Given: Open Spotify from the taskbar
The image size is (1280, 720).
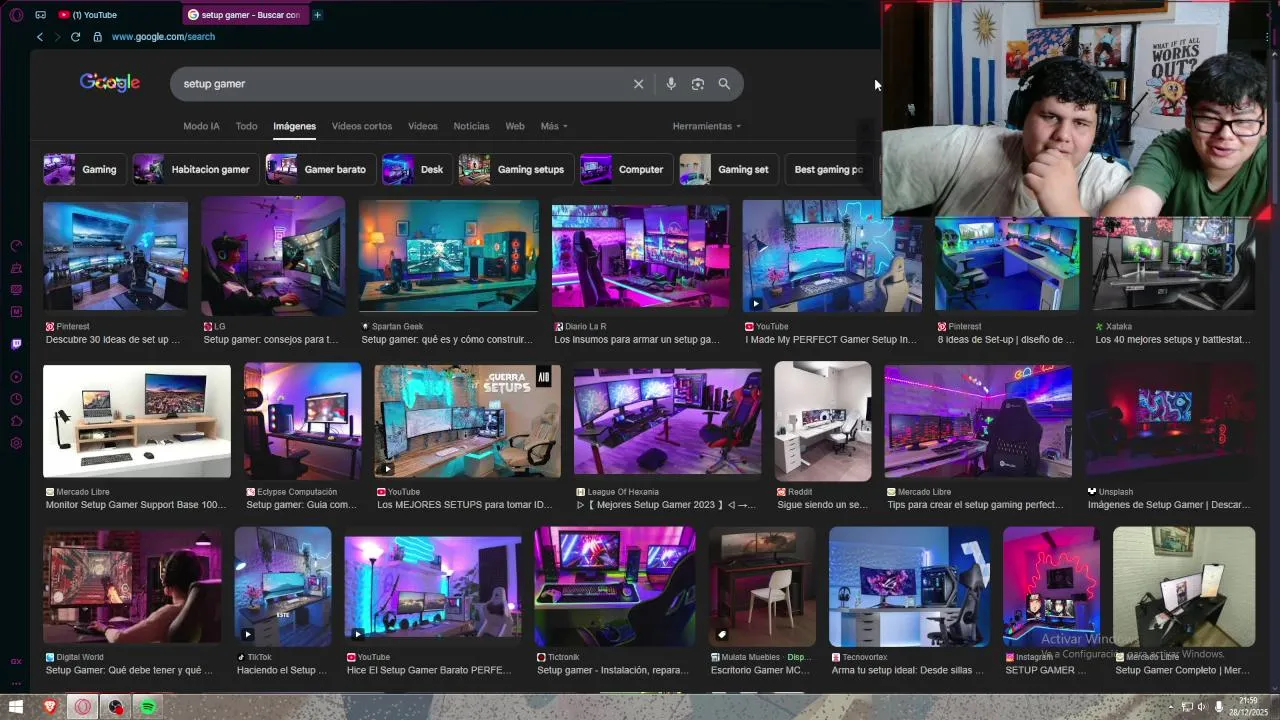Looking at the screenshot, I should (148, 707).
